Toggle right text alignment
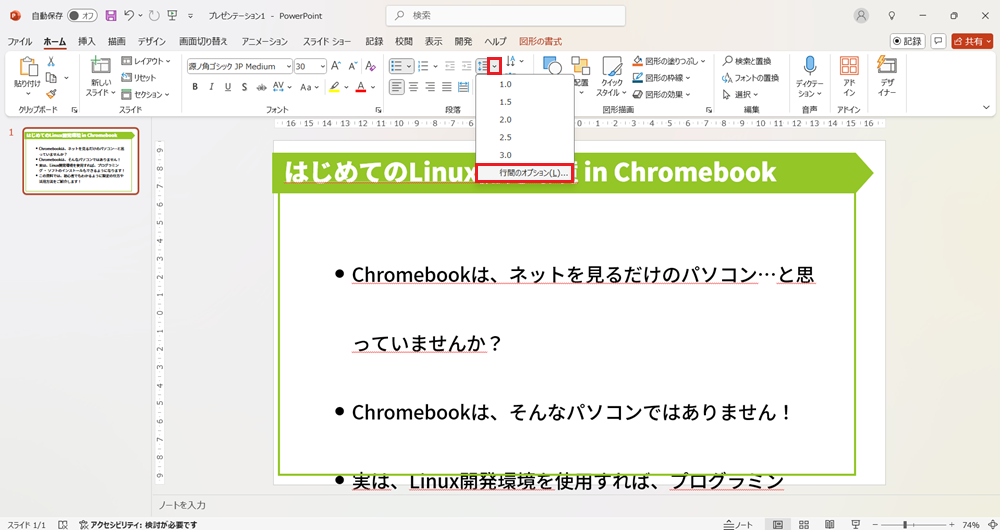1000x530 pixels. coord(430,87)
